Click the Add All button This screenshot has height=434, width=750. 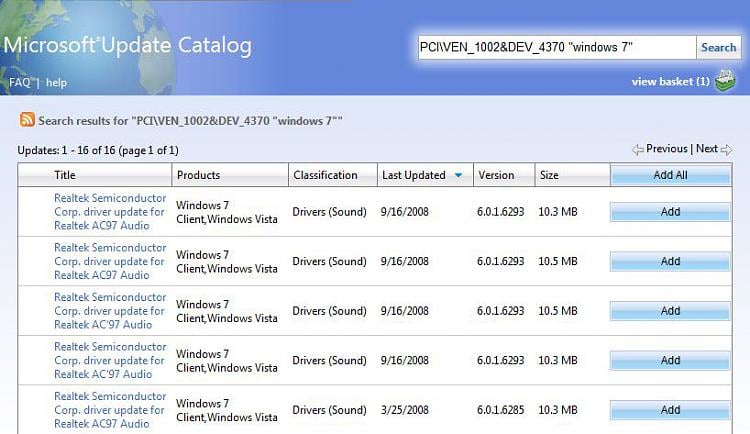(x=671, y=175)
